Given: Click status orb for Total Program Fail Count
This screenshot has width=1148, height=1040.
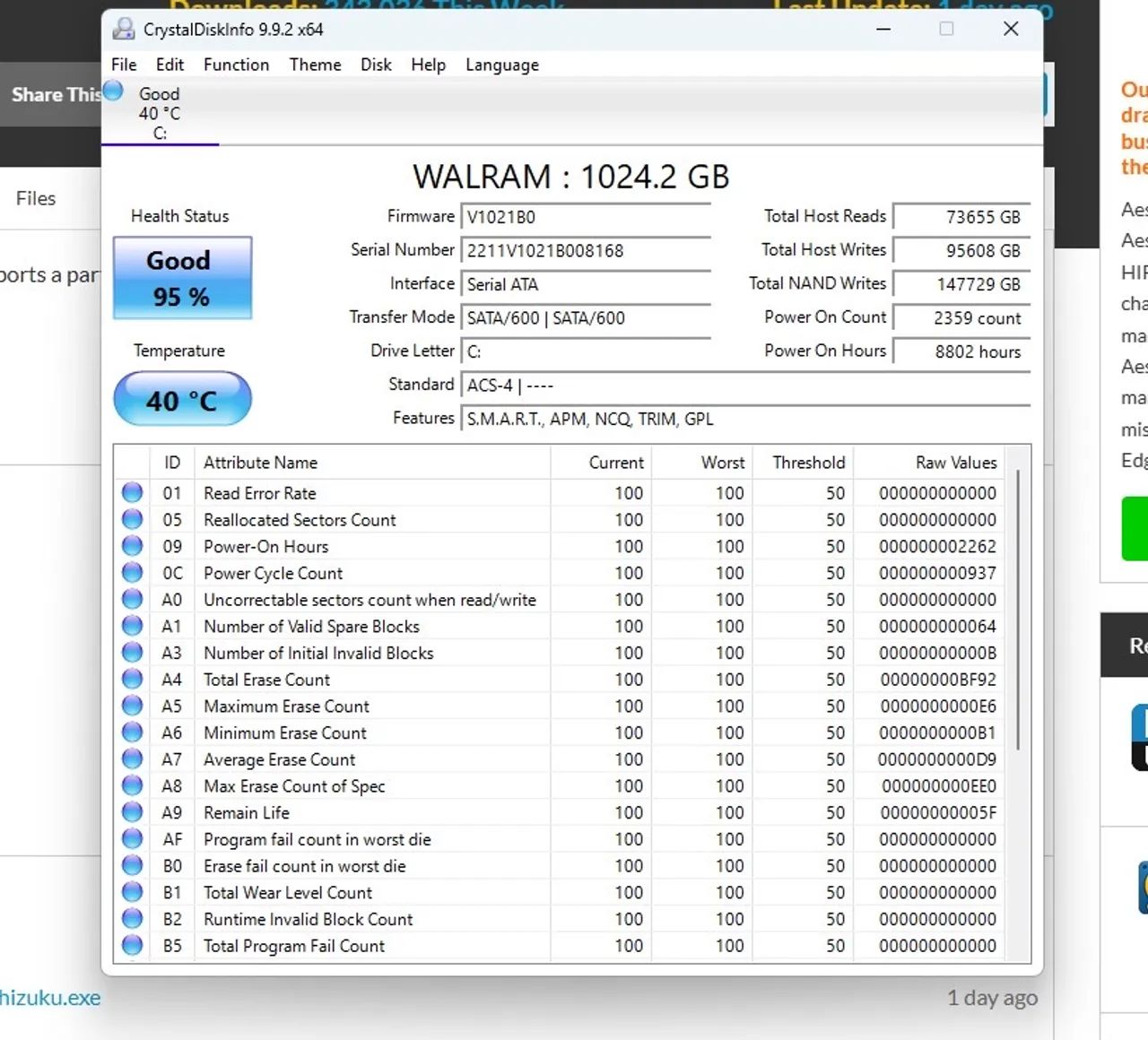Looking at the screenshot, I should [132, 945].
